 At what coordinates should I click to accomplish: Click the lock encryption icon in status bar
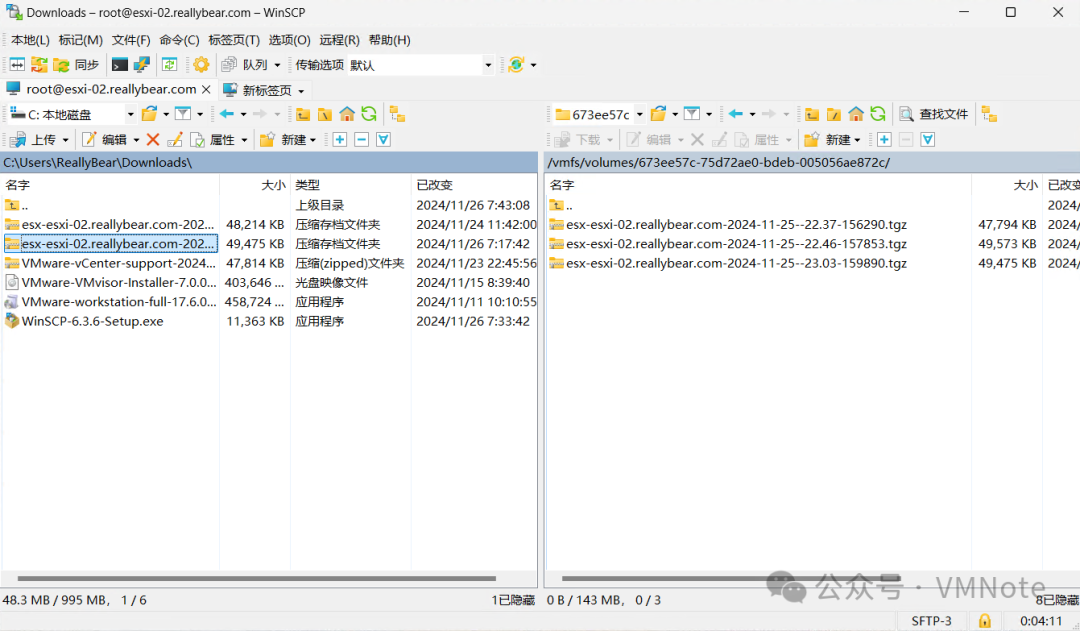985,621
